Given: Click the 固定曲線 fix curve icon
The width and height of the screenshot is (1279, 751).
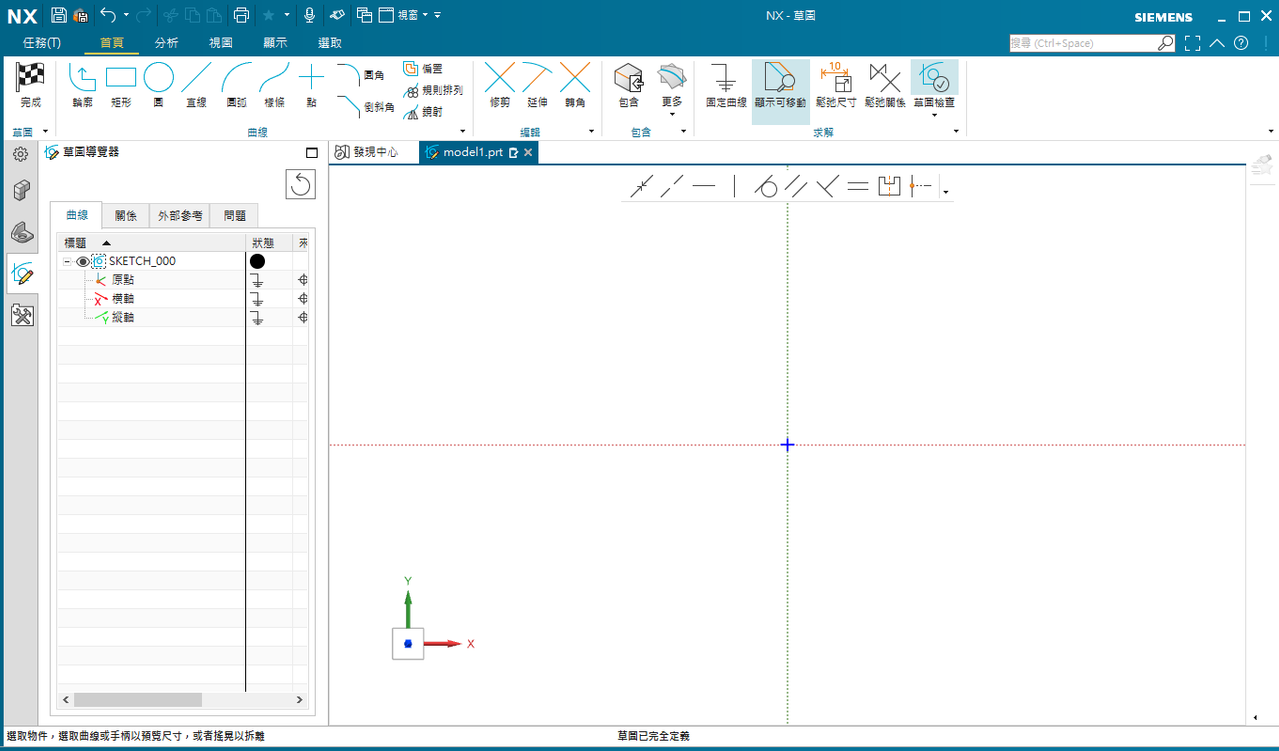Looking at the screenshot, I should pos(725,85).
